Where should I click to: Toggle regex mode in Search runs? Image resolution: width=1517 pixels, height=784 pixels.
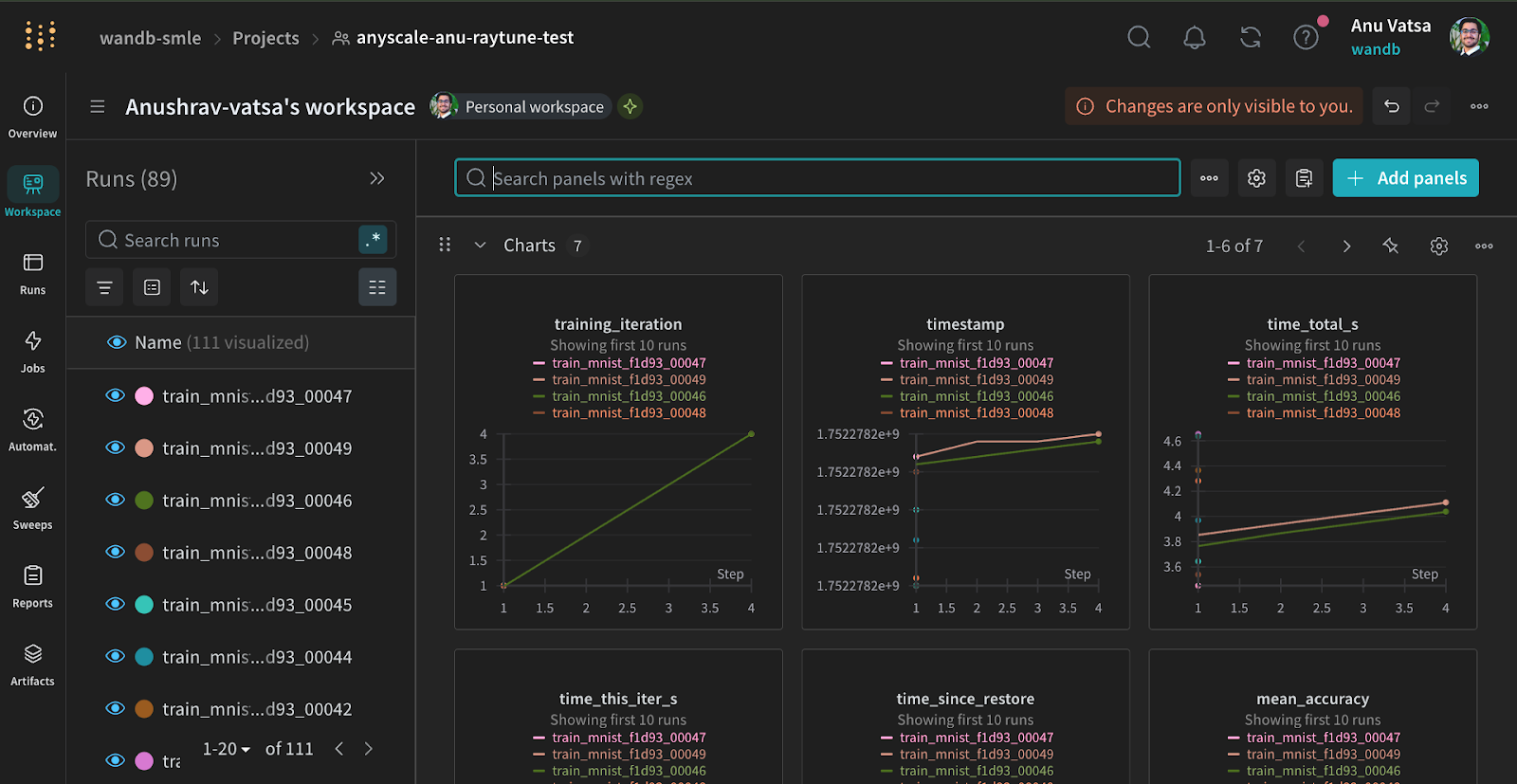pyautogui.click(x=374, y=240)
